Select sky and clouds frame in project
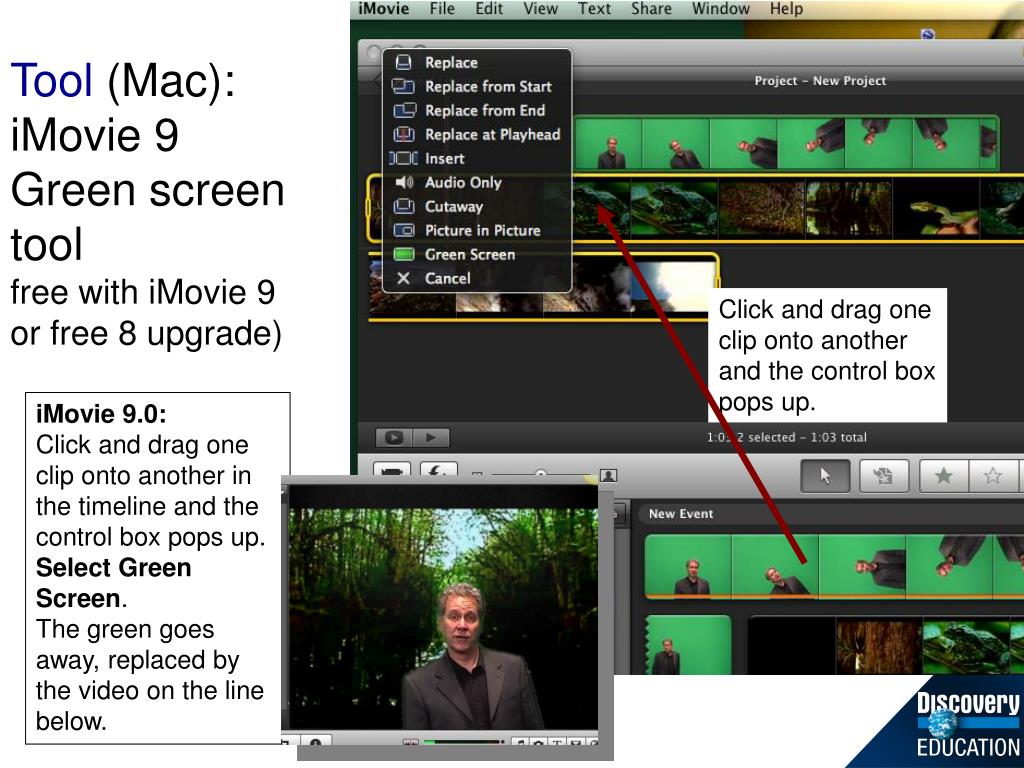This screenshot has height=768, width=1024. point(673,286)
